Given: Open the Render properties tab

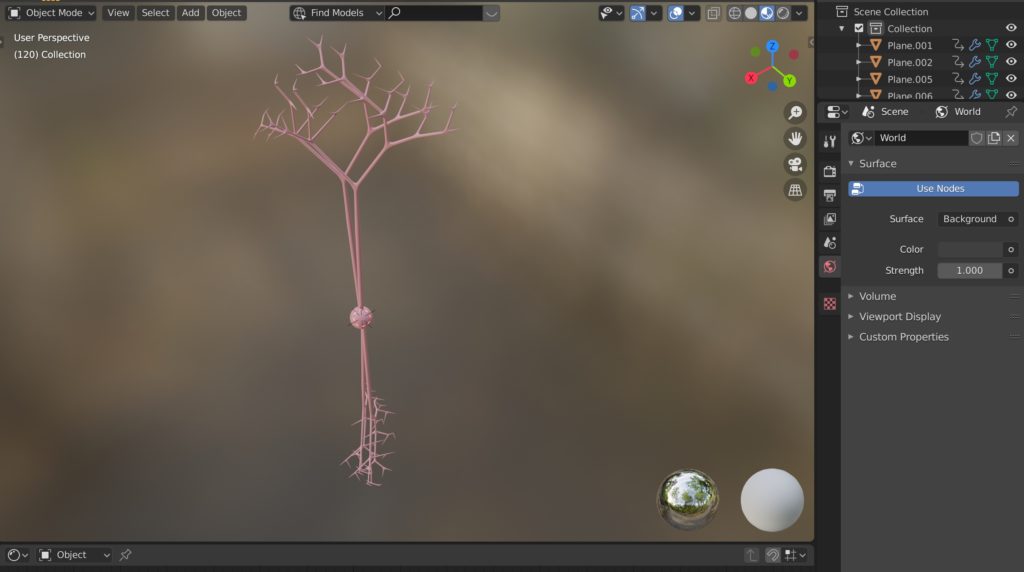Looking at the screenshot, I should tap(829, 171).
